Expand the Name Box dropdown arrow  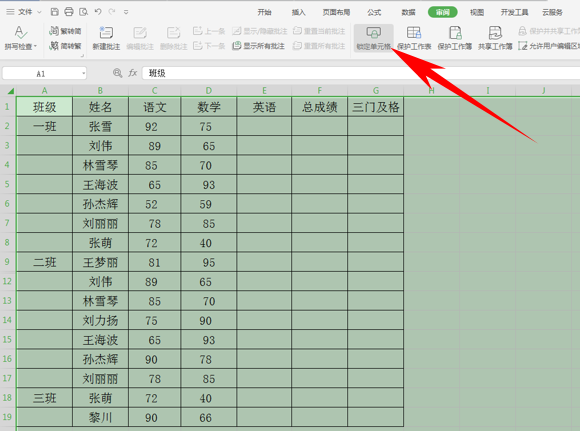tap(84, 73)
